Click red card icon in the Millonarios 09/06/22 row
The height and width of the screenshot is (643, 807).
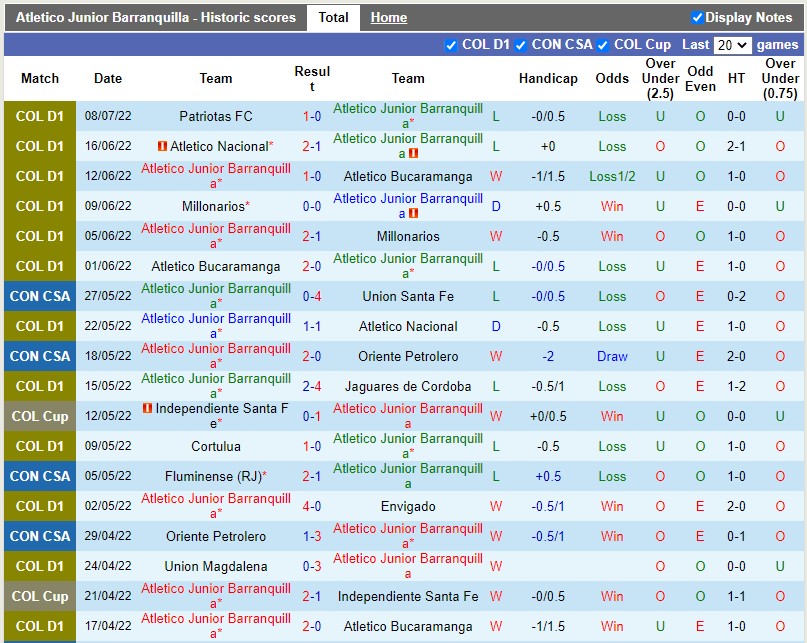pos(413,214)
